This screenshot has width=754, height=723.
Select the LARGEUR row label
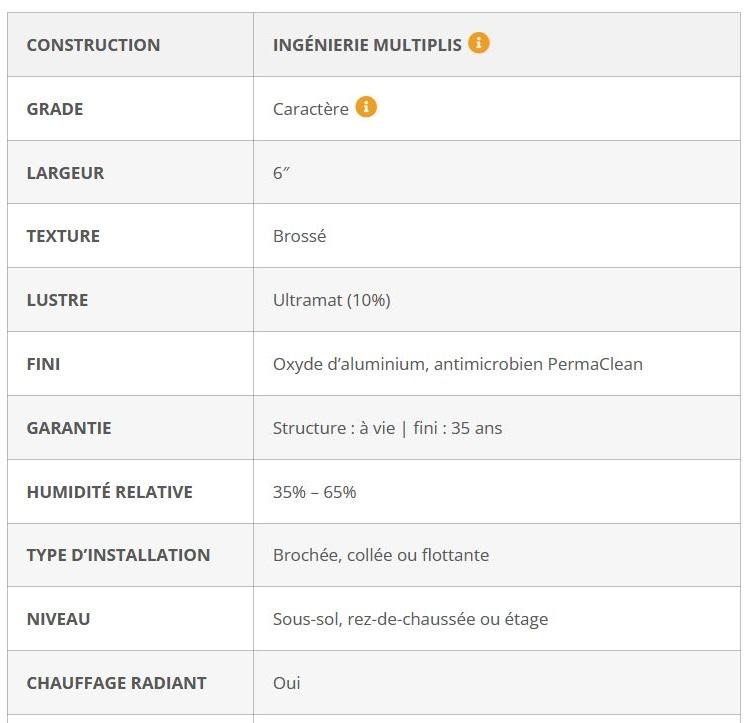pyautogui.click(x=65, y=173)
